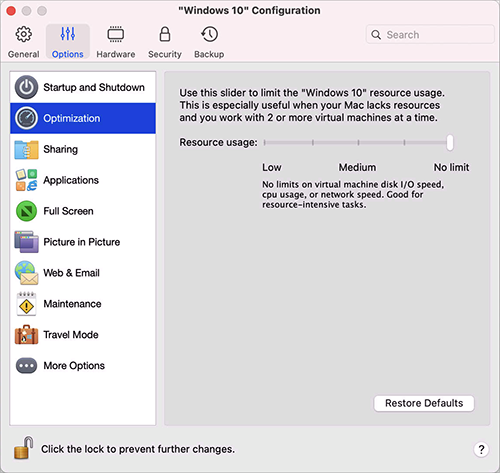Open help with the question mark button
This screenshot has width=500, height=473.
481,449
